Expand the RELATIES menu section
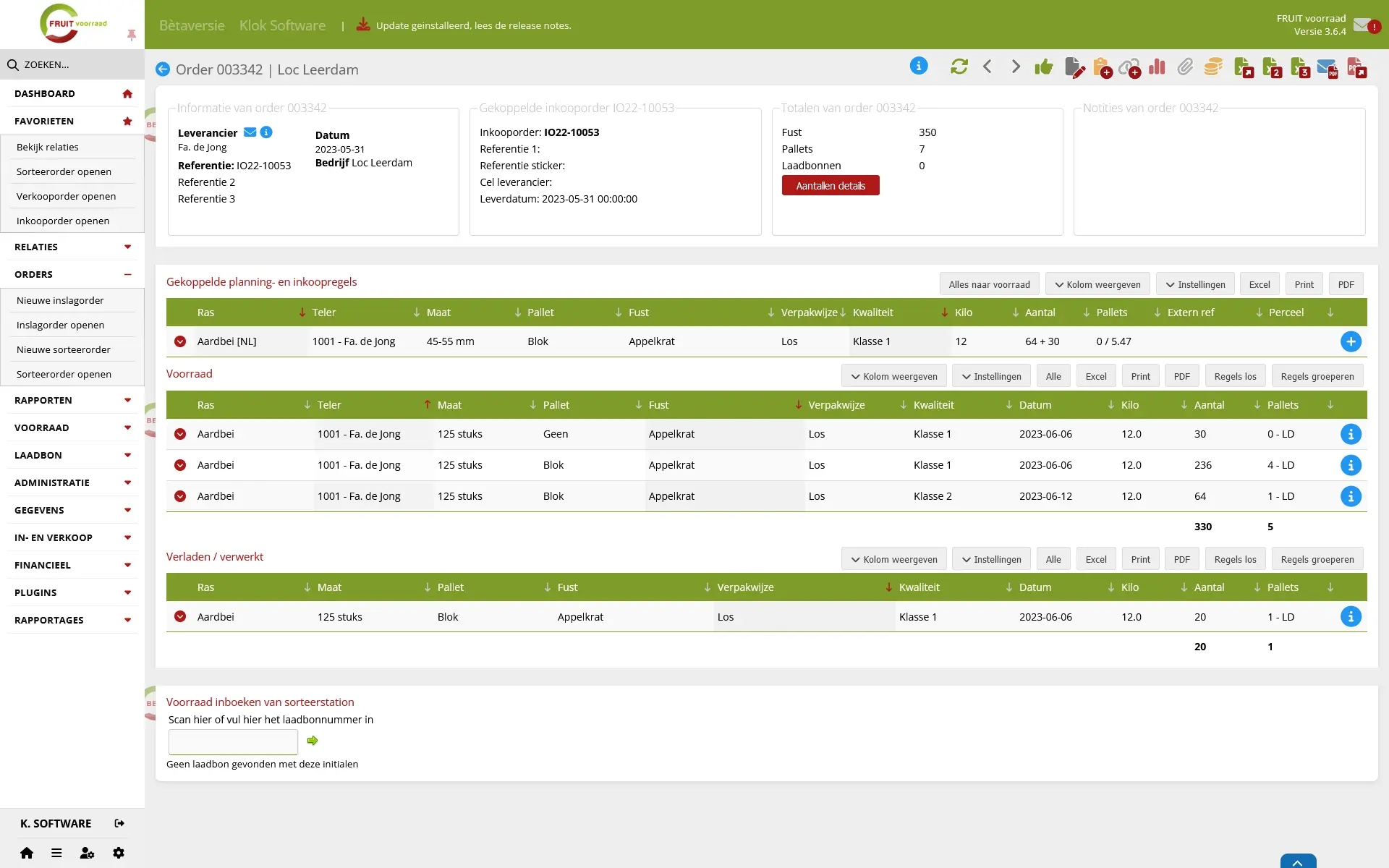The width and height of the screenshot is (1389, 868). coord(72,247)
